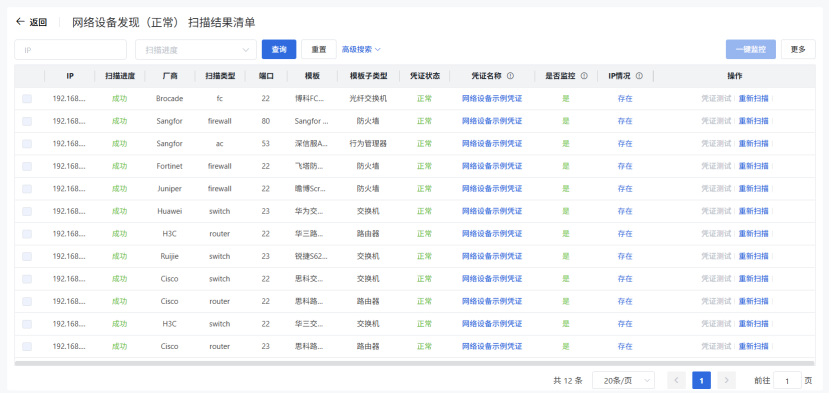Tick the Juniper firewall row checkbox
829x393 pixels.
[27, 189]
